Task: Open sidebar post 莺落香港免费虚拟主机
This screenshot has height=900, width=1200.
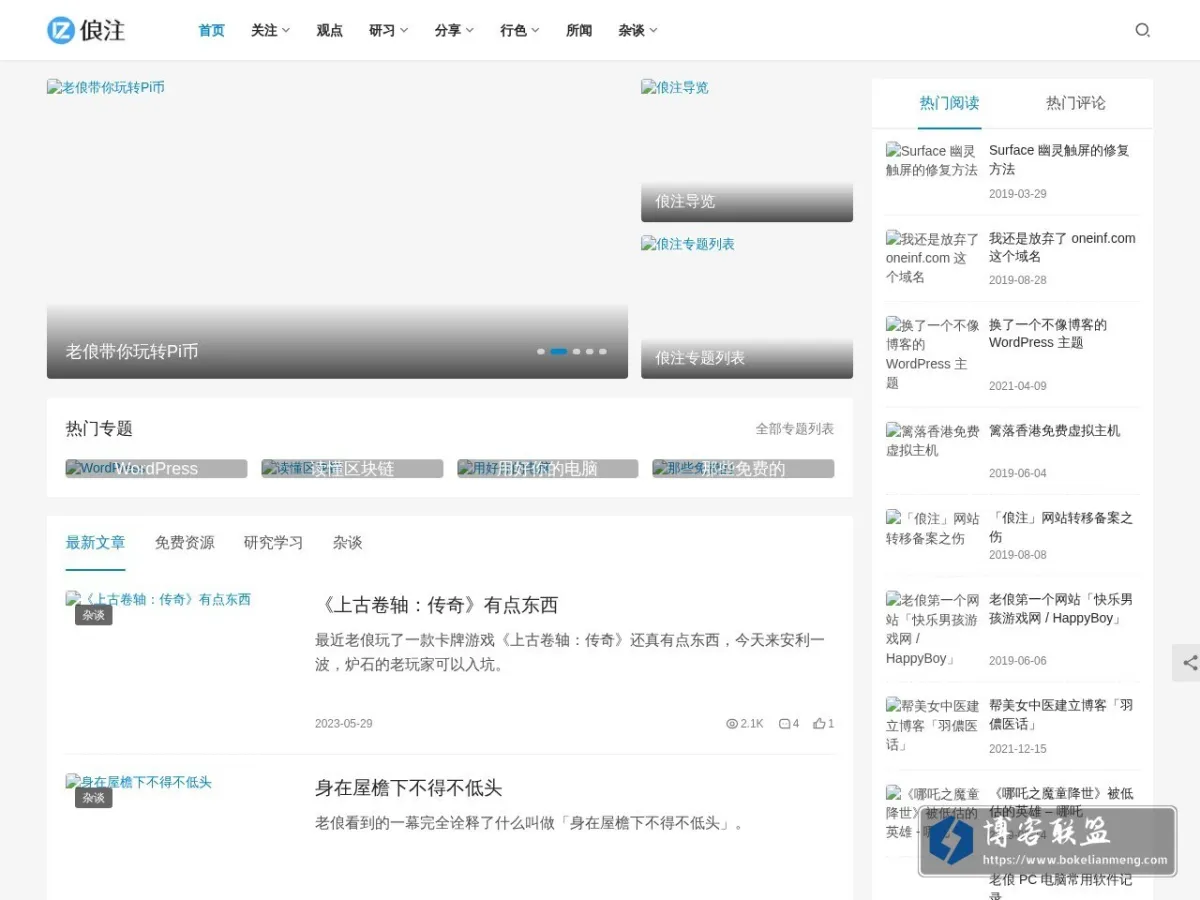Action: click(1054, 431)
